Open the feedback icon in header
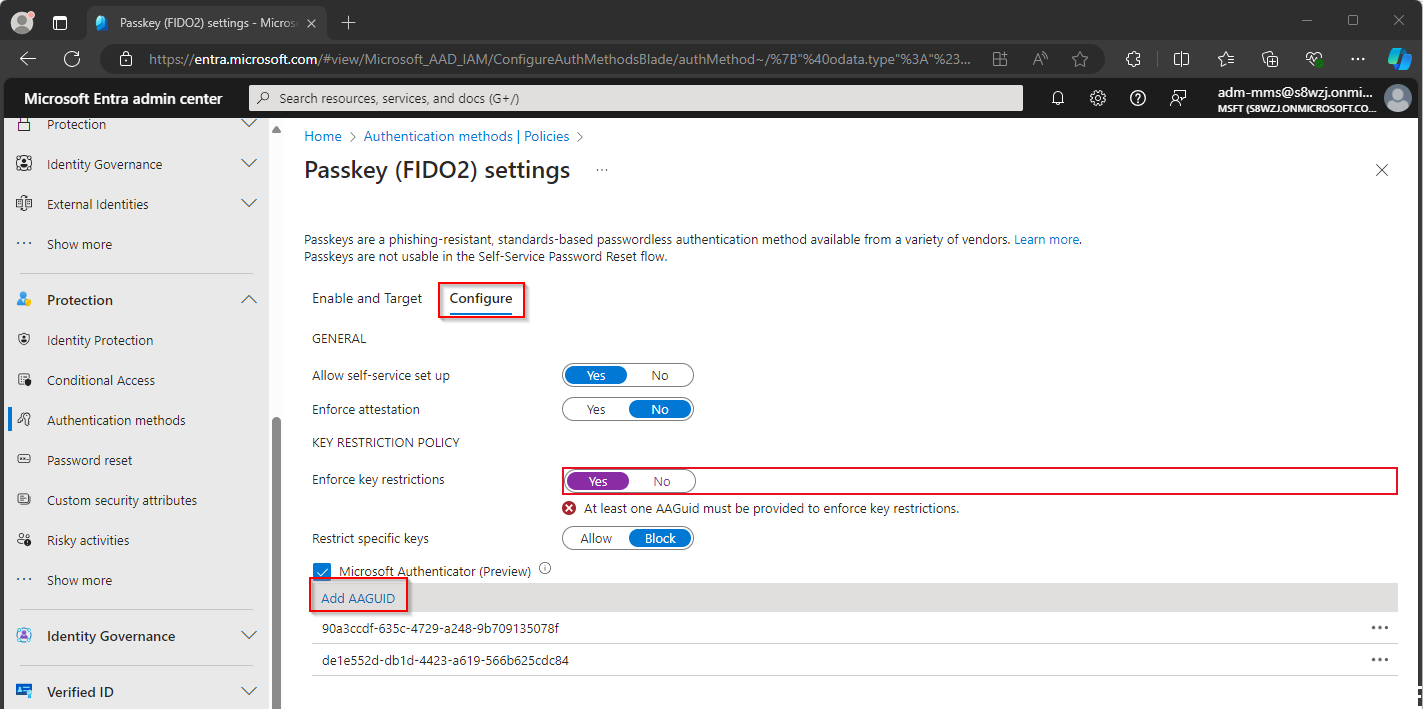The width and height of the screenshot is (1423, 709). 1177,98
